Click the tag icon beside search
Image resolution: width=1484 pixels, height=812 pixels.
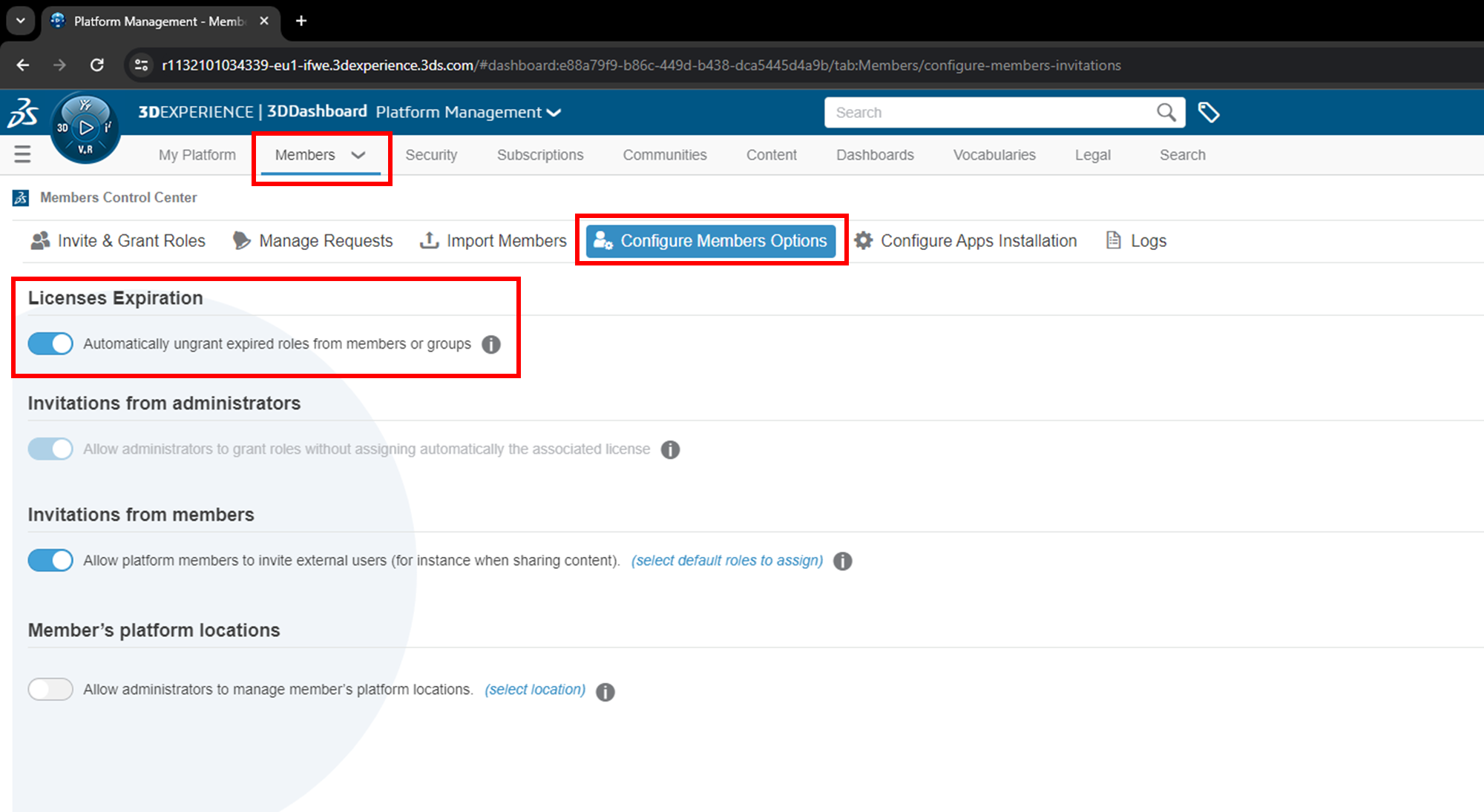(1209, 113)
